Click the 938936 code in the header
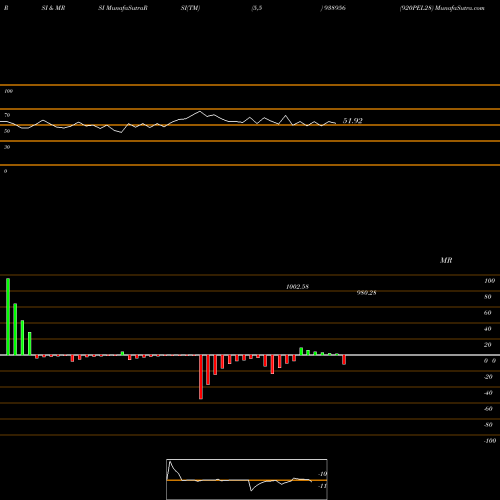 [x=334, y=8]
